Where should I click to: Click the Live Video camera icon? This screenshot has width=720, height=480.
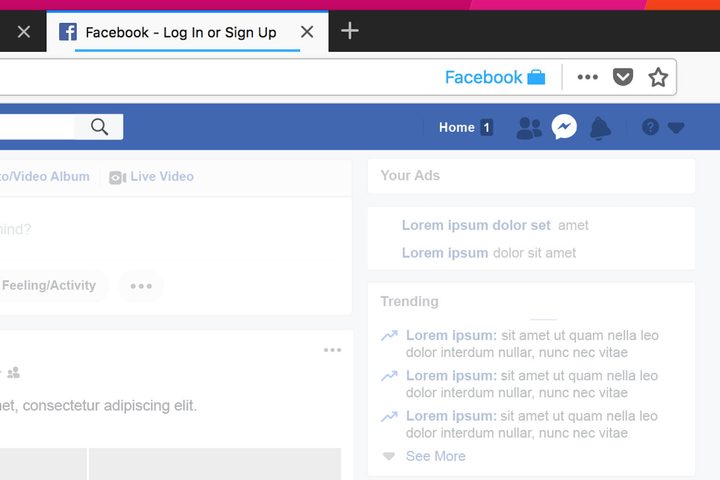click(x=117, y=177)
